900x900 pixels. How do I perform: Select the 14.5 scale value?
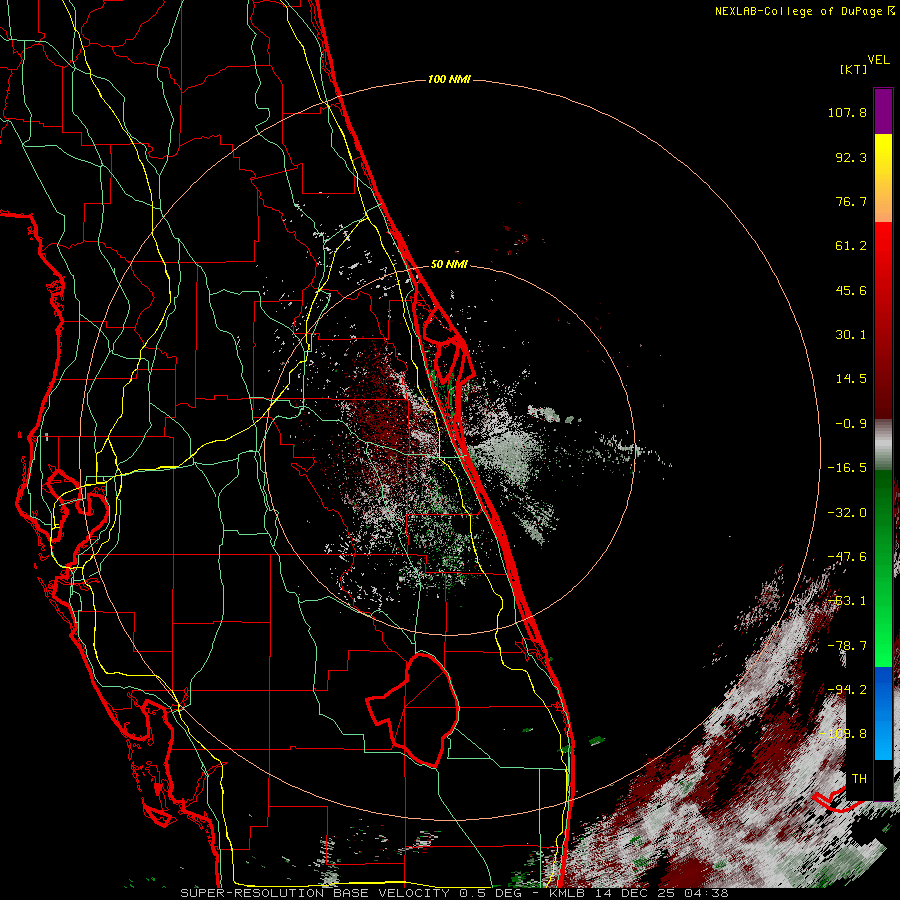(x=851, y=379)
